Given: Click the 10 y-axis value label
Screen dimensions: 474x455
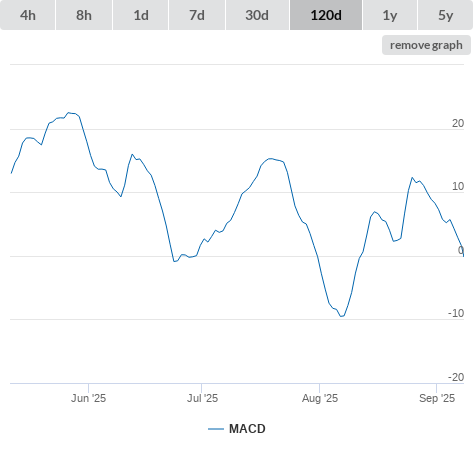Looking at the screenshot, I should pyautogui.click(x=458, y=186).
